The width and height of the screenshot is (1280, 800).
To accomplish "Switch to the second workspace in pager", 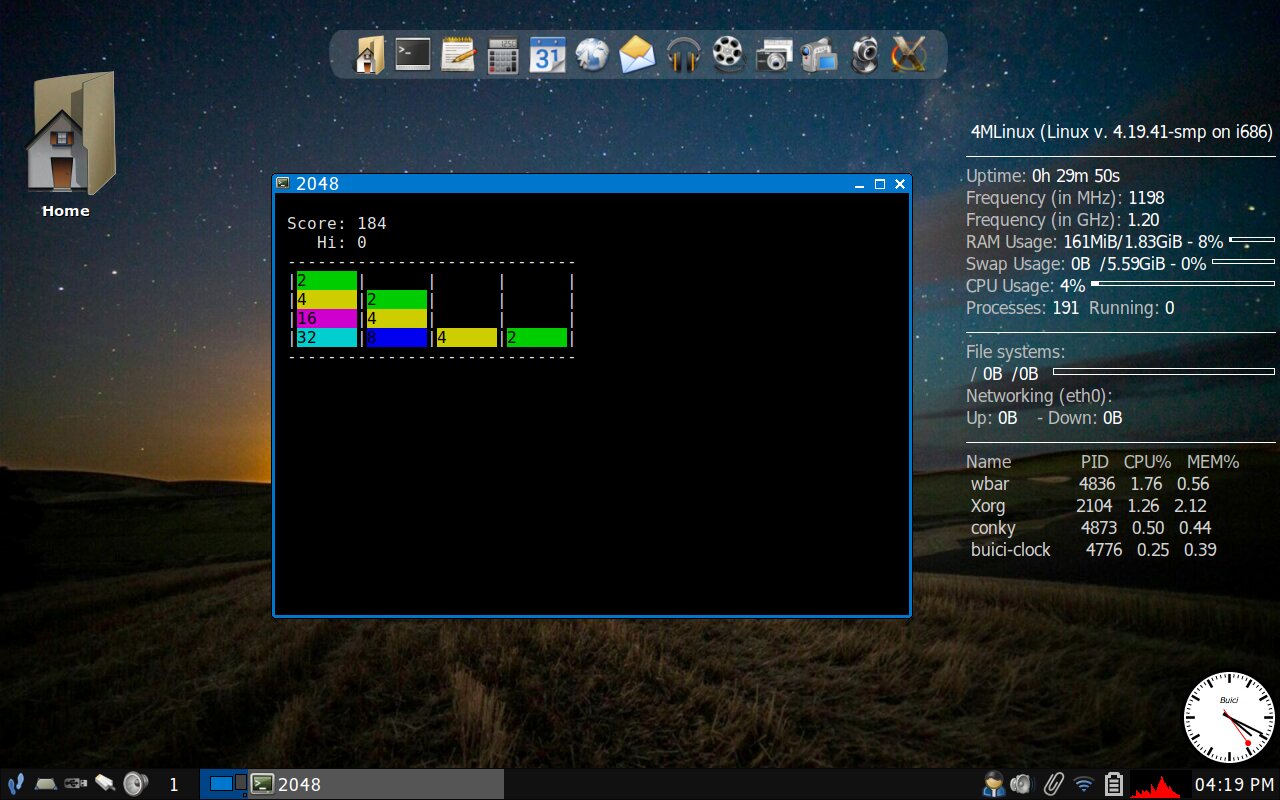I will (x=240, y=781).
